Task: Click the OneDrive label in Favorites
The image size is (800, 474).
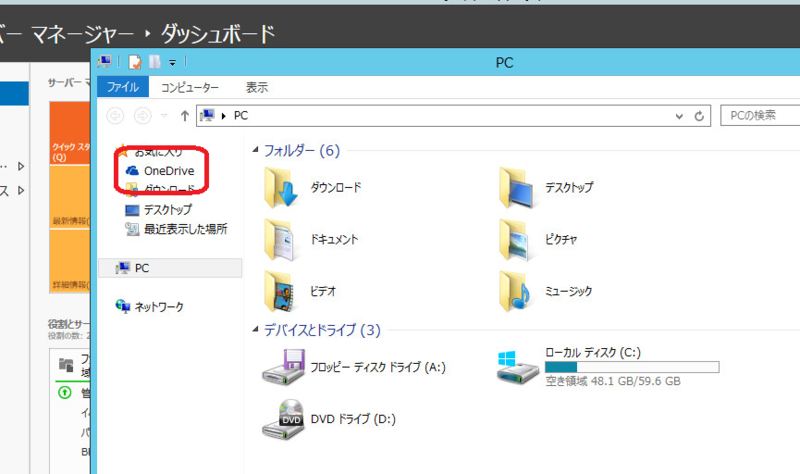Action: tap(169, 170)
